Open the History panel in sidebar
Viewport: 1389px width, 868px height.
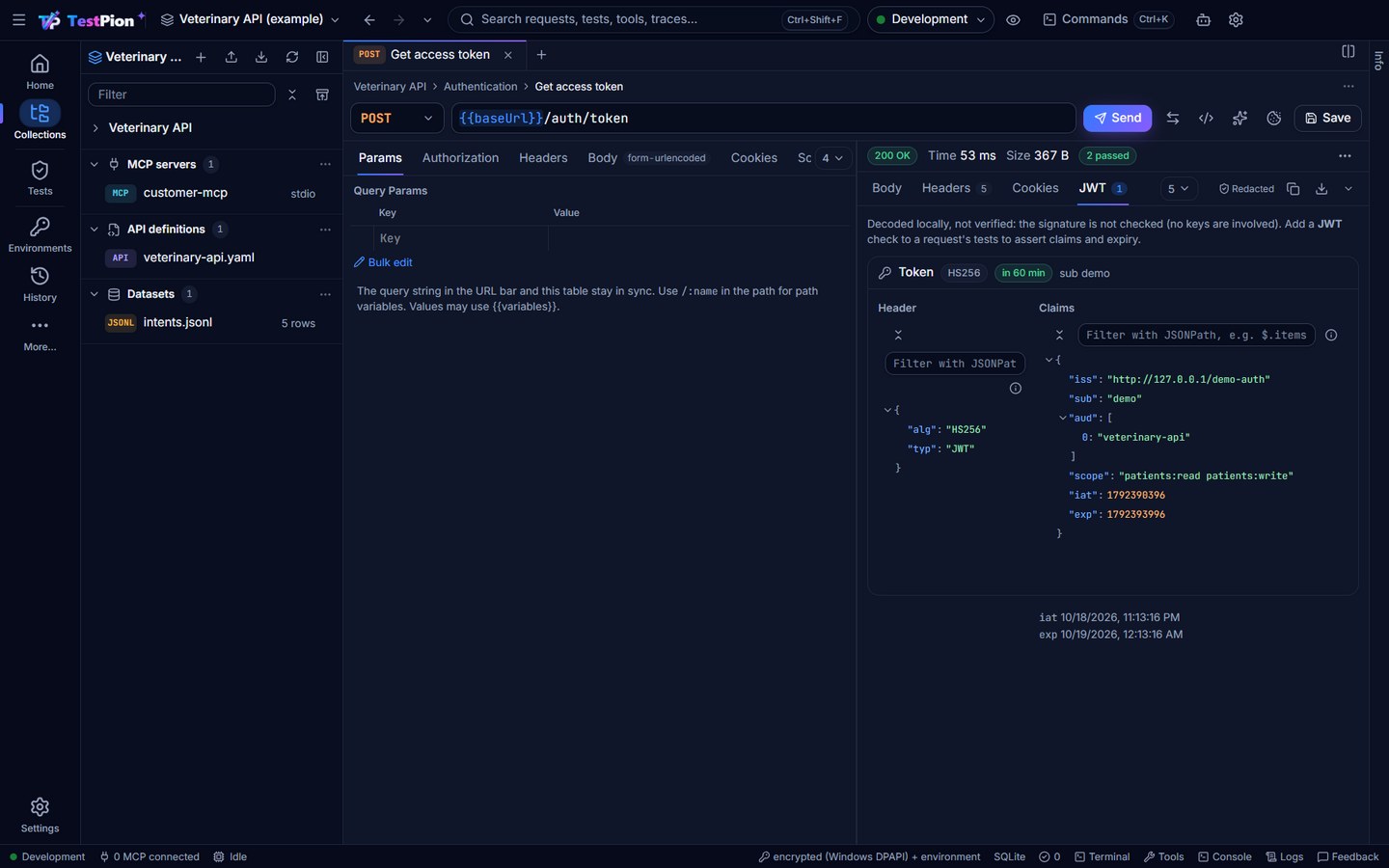coord(40,285)
